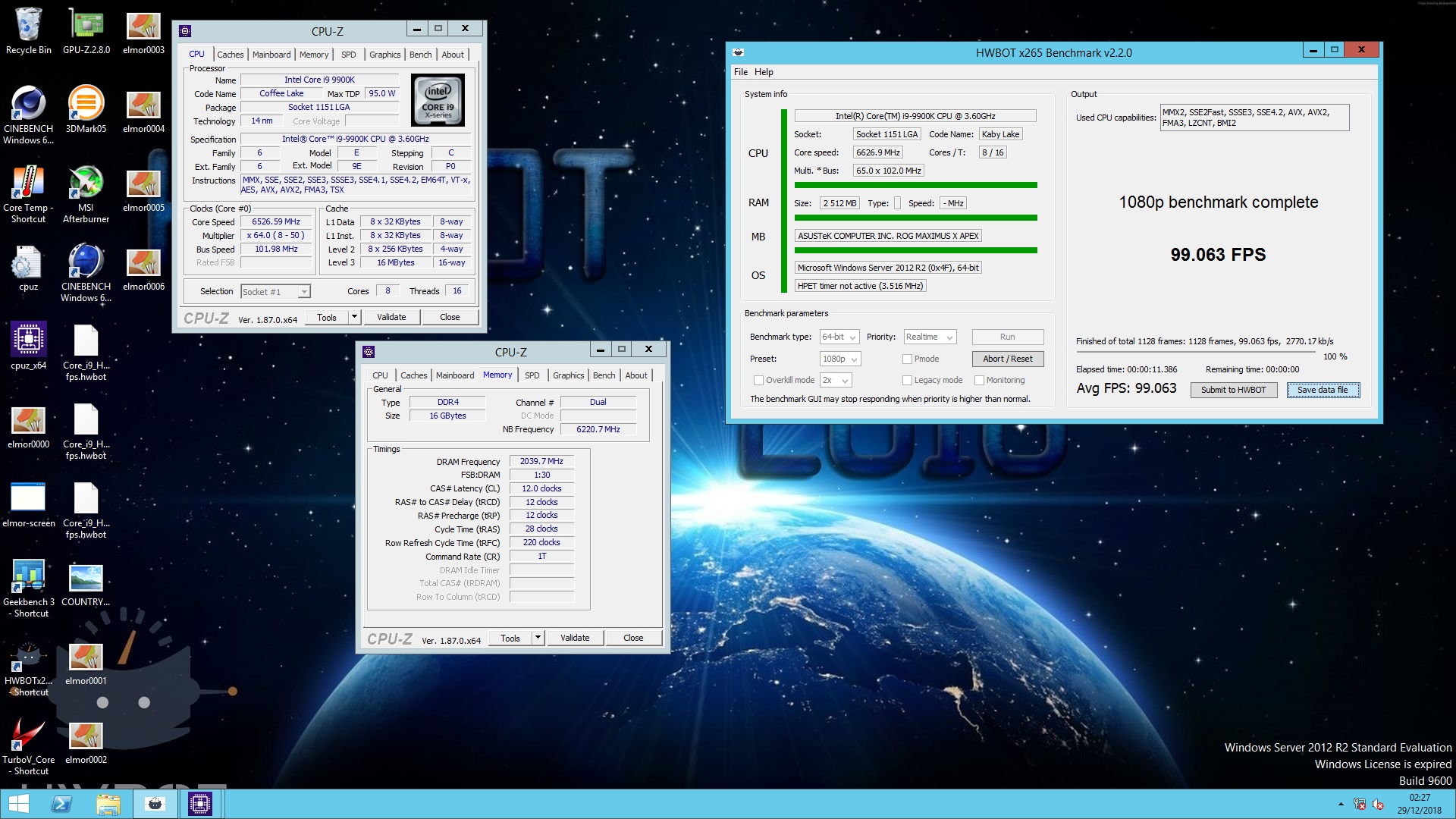Open the Preset 1080p dropdown
The image size is (1456, 819).
pyautogui.click(x=839, y=359)
